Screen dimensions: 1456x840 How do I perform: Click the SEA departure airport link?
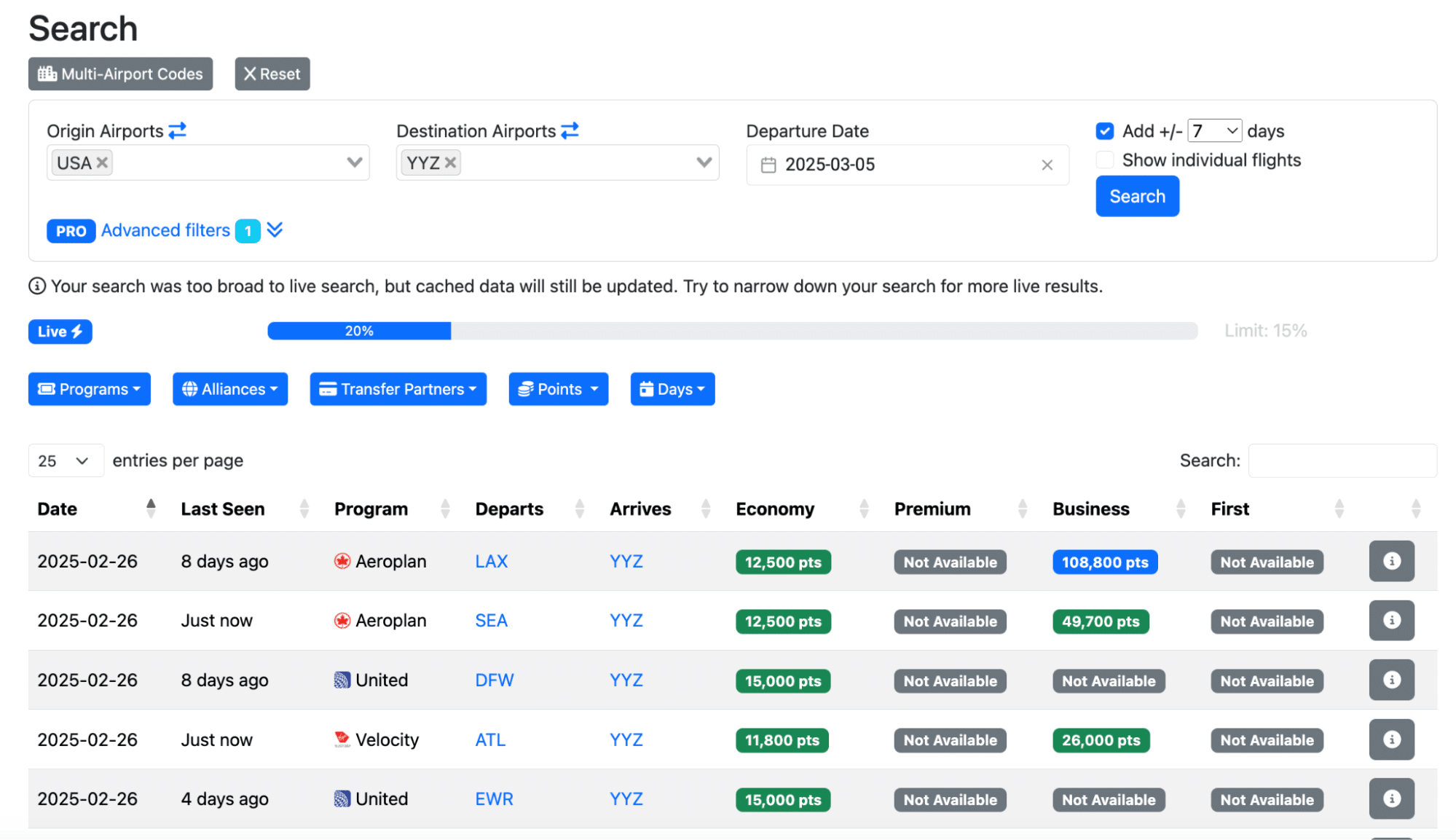491,621
